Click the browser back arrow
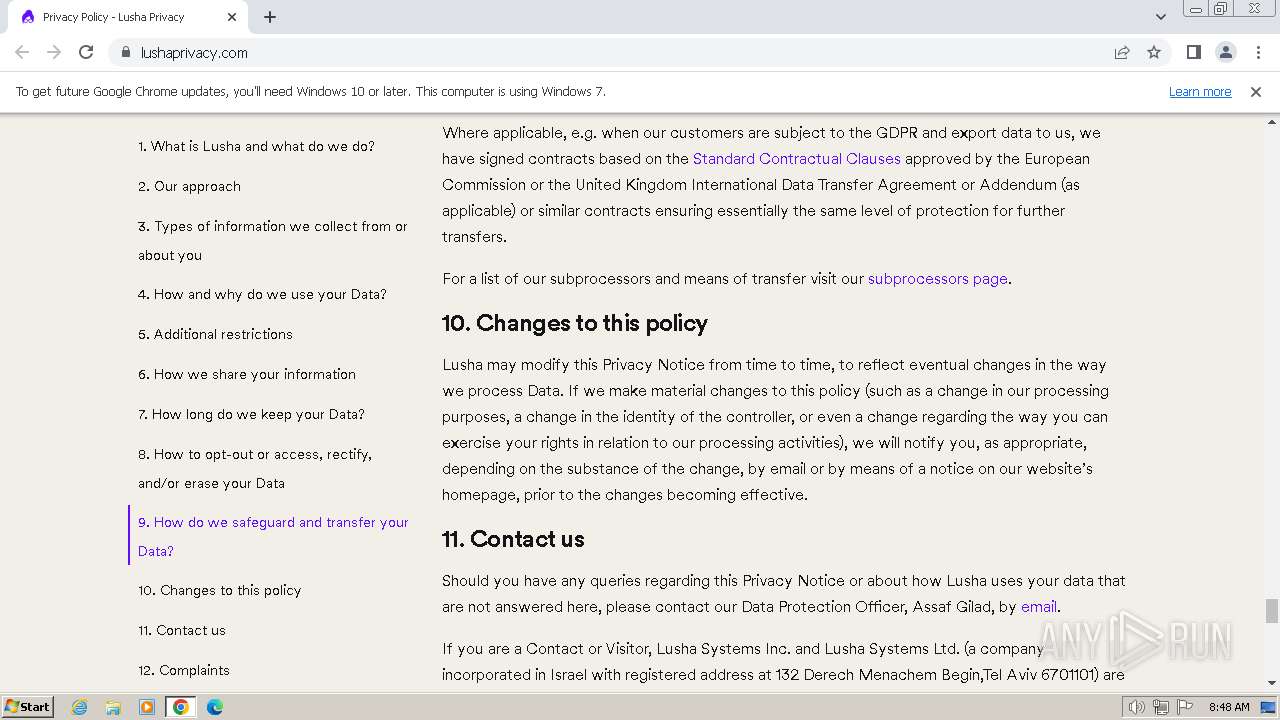1280x720 pixels. click(x=22, y=52)
